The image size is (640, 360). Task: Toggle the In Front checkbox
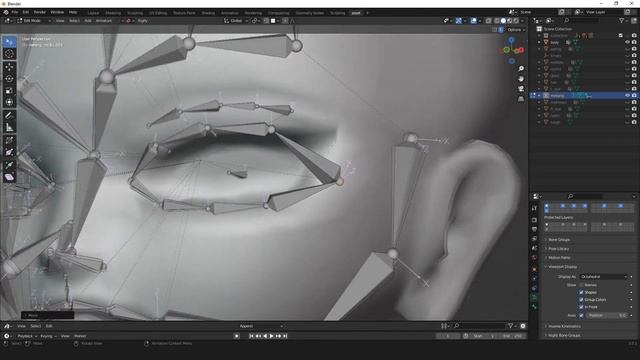coord(581,307)
